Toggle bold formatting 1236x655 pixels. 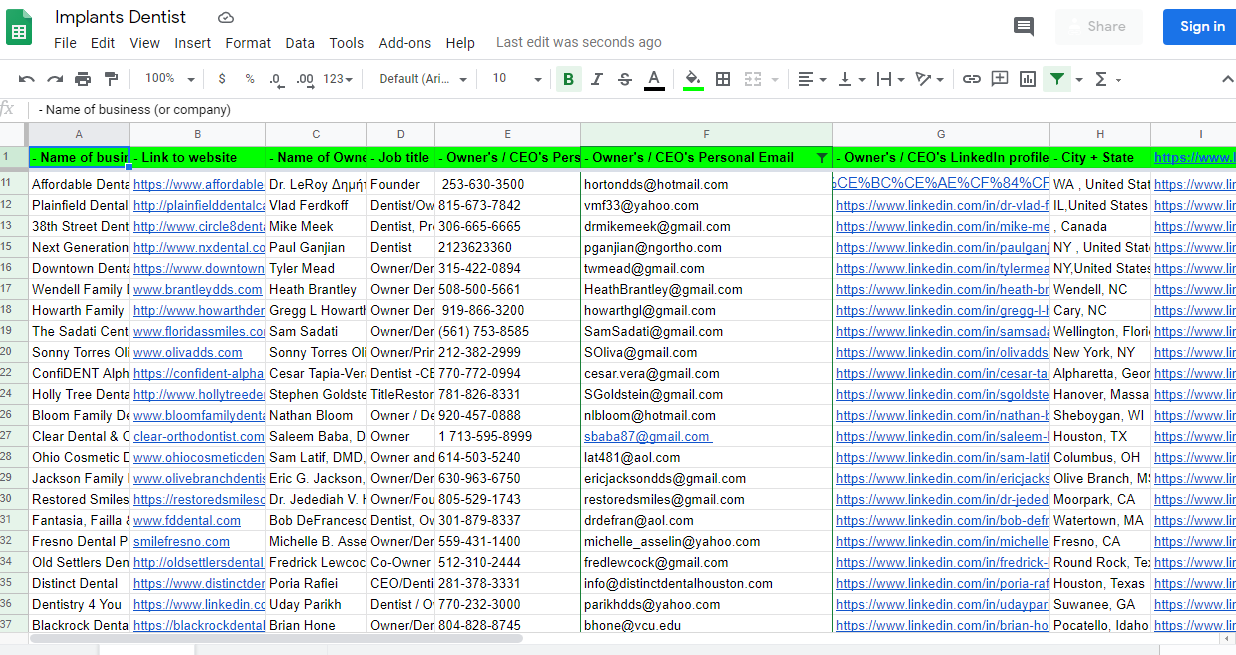click(x=568, y=79)
